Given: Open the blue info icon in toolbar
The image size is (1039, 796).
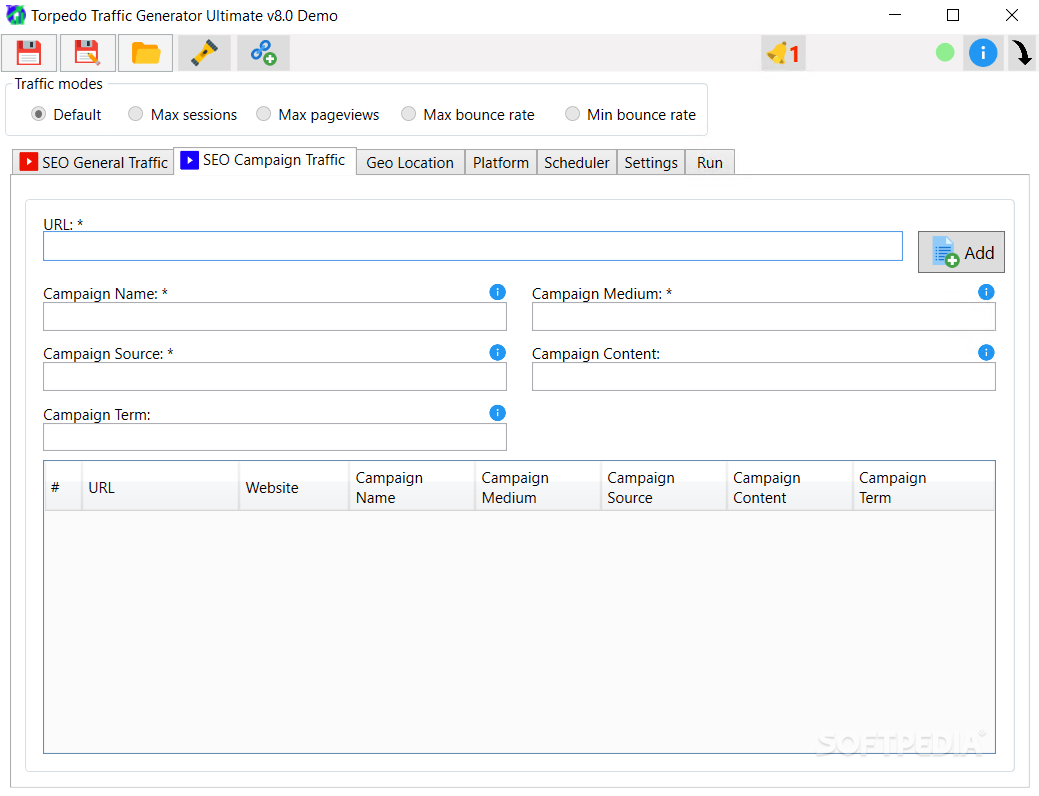Looking at the screenshot, I should 983,52.
